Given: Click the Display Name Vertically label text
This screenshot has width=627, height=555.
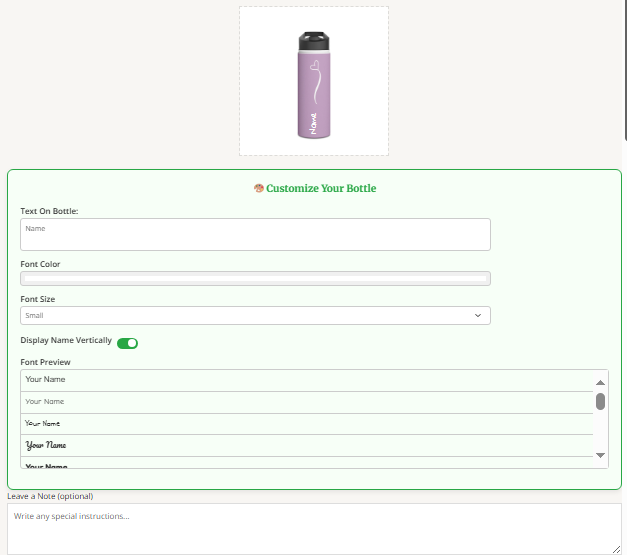Looking at the screenshot, I should pyautogui.click(x=66, y=341).
